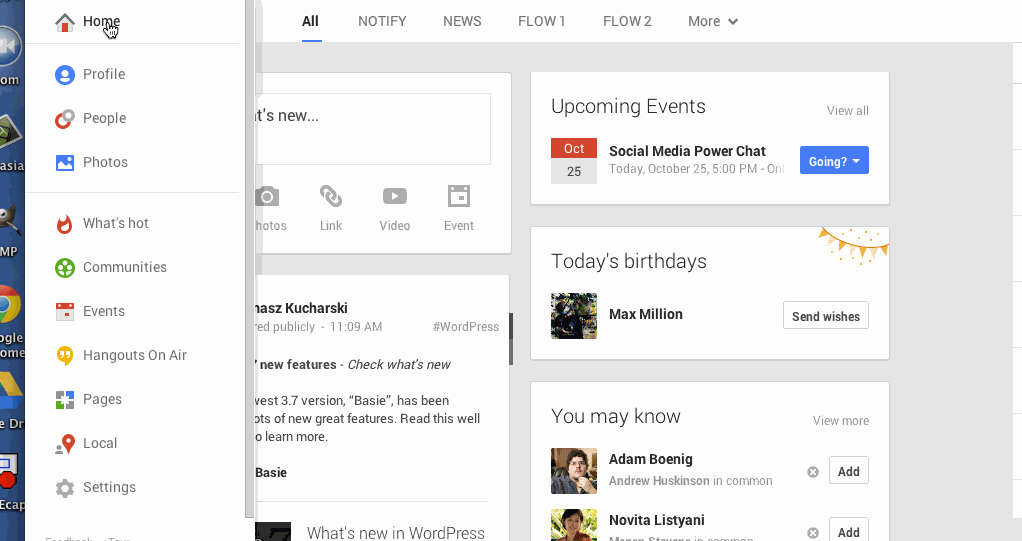Screen dimensions: 1022x541
Task: Click the Kucharski post author name
Action: 301,308
